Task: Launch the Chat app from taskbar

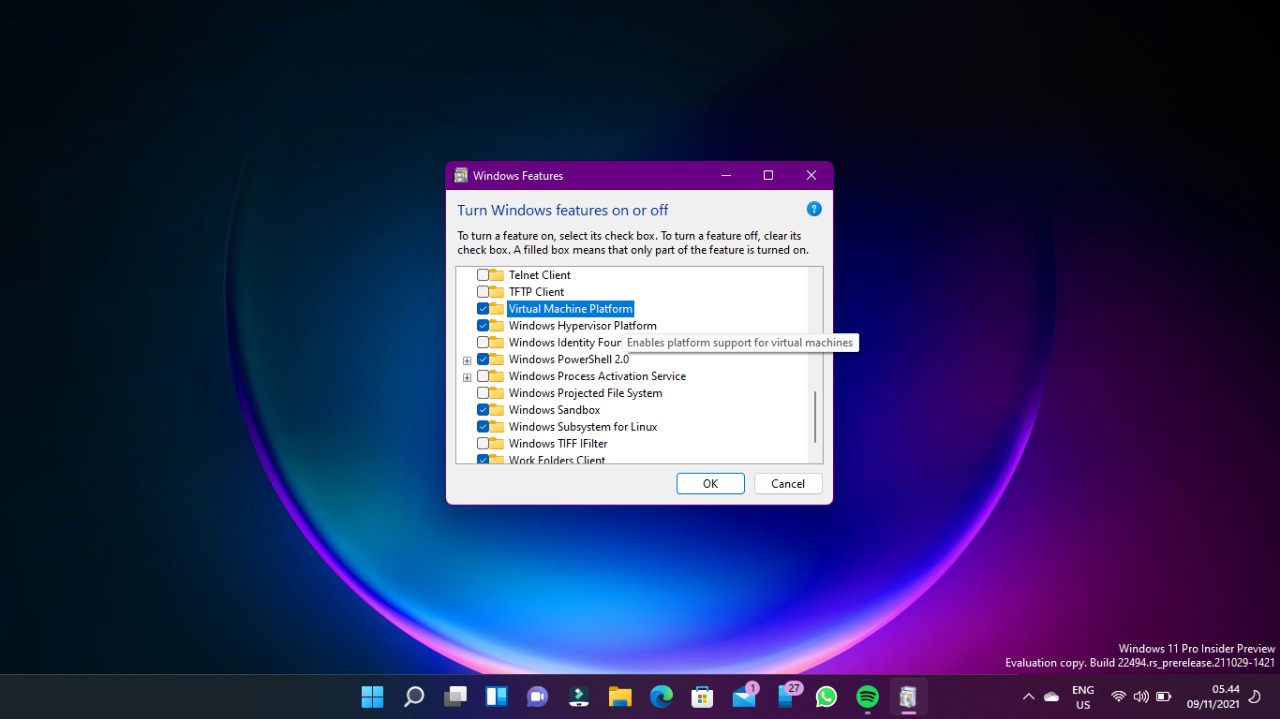Action: pos(538,696)
